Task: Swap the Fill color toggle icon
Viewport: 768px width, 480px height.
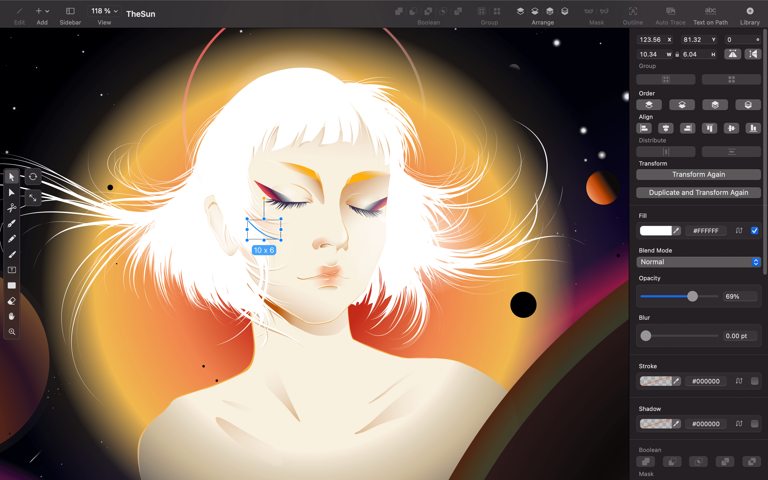Action: (x=739, y=231)
